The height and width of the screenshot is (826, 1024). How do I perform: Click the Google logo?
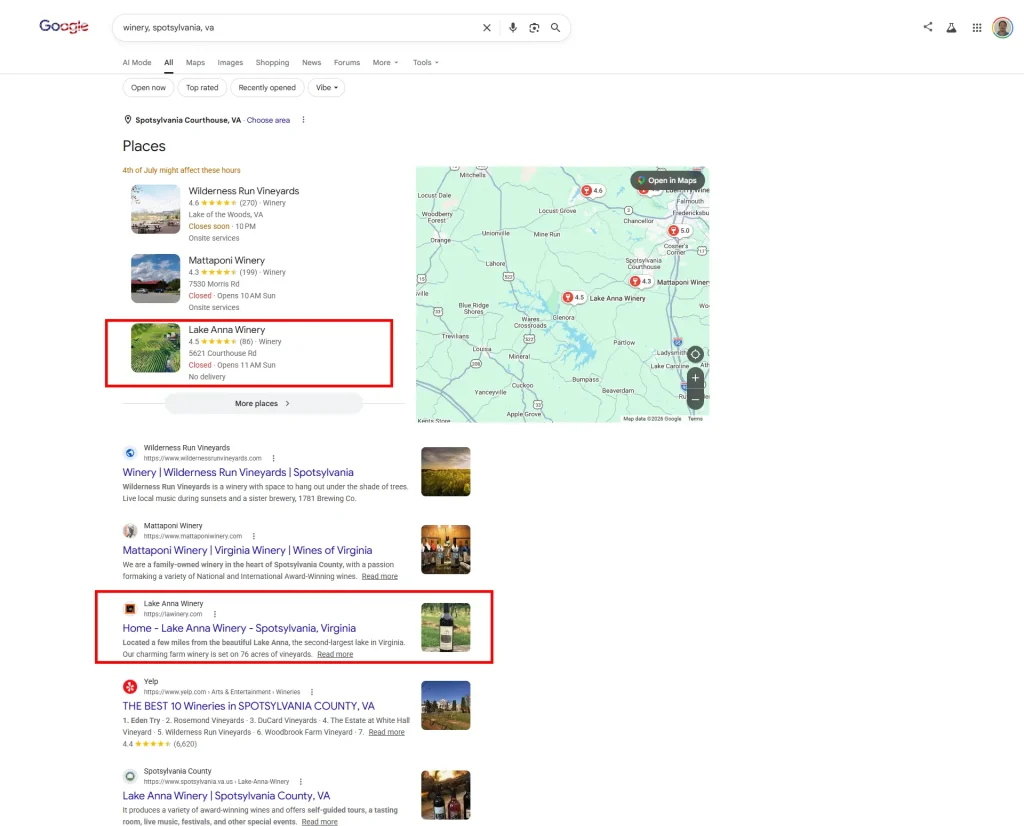(63, 26)
